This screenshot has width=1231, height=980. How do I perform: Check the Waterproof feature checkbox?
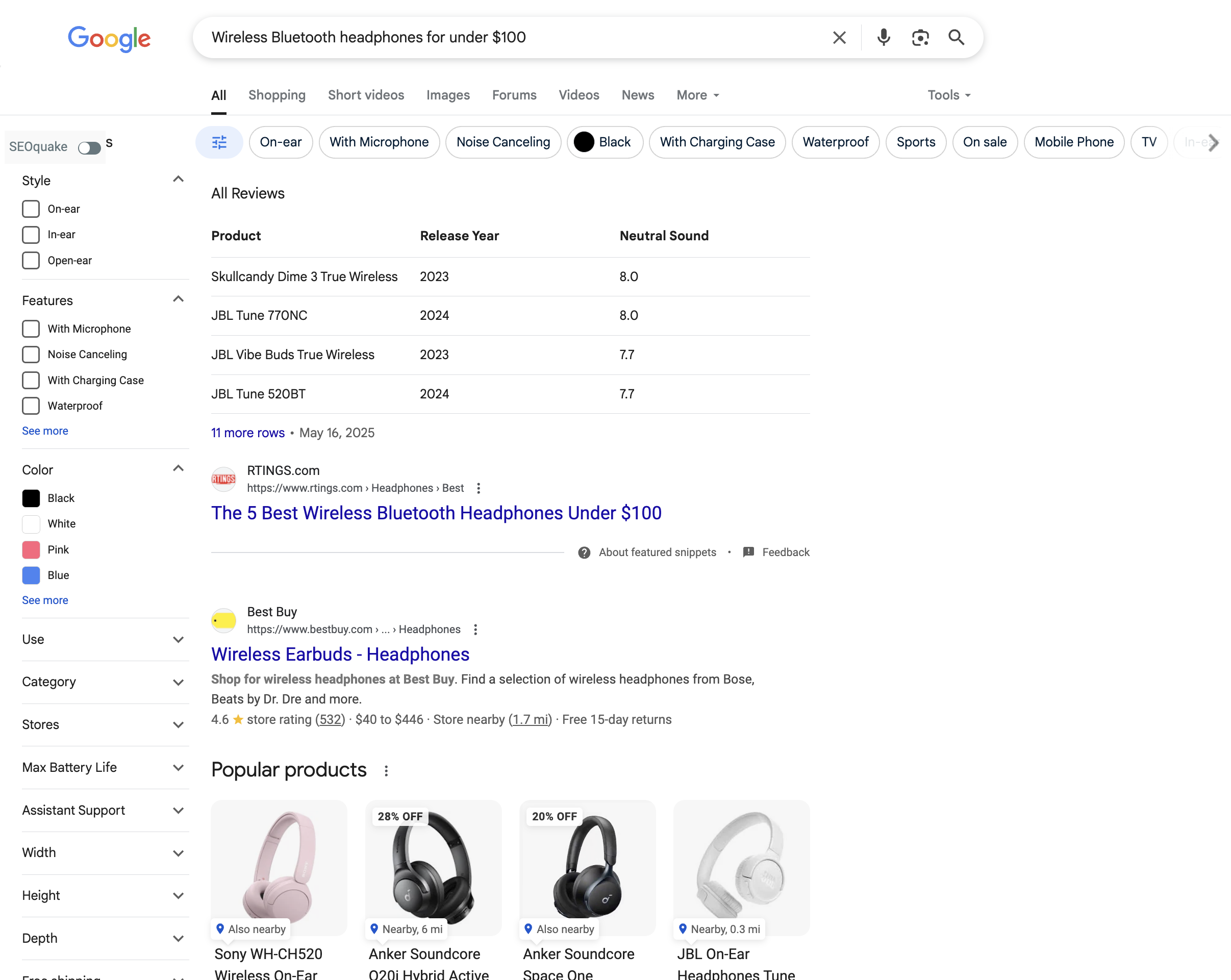(x=30, y=406)
